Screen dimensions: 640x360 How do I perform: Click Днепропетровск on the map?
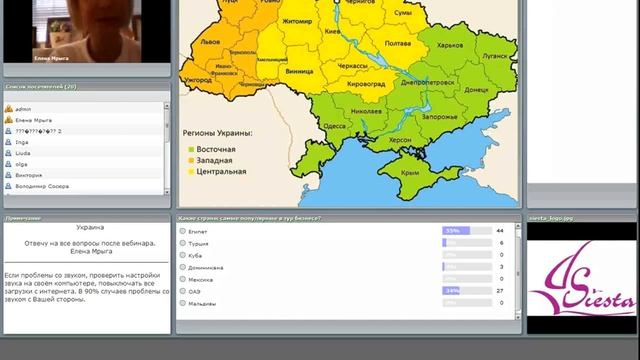tap(427, 82)
